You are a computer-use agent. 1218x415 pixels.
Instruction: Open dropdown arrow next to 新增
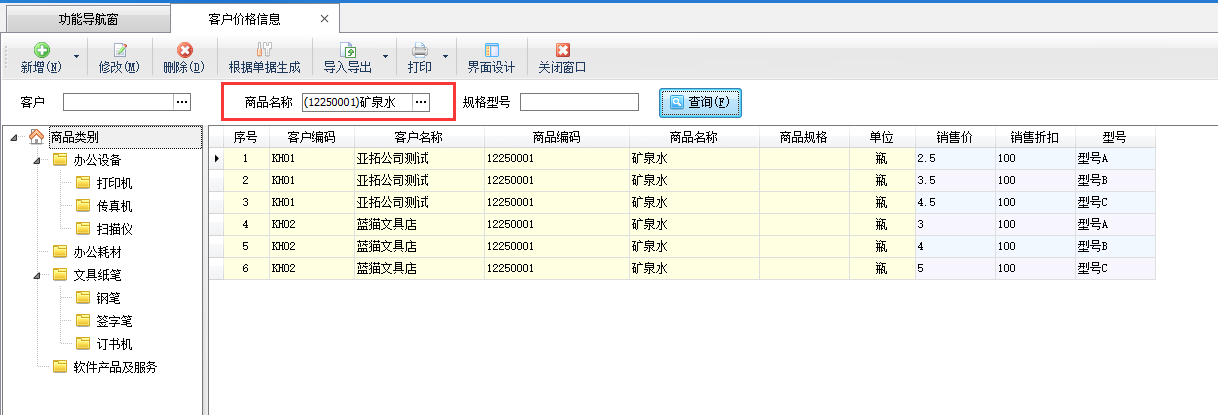click(x=76, y=57)
